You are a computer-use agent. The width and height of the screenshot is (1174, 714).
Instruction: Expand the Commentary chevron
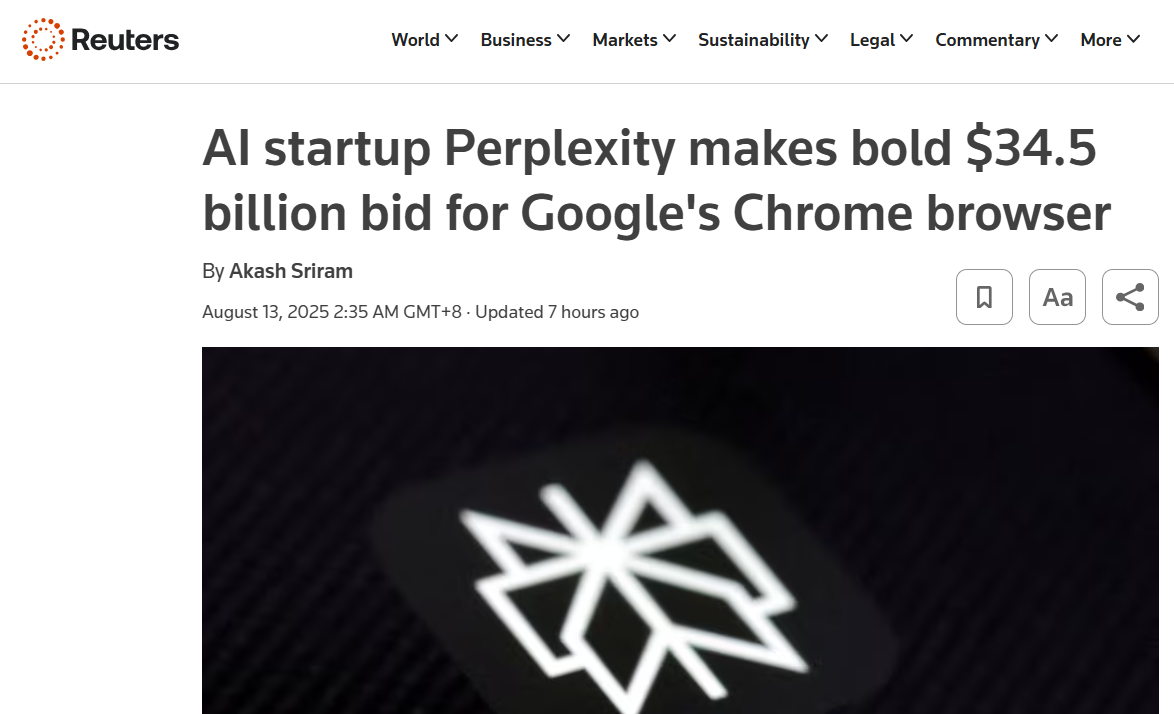click(1052, 39)
